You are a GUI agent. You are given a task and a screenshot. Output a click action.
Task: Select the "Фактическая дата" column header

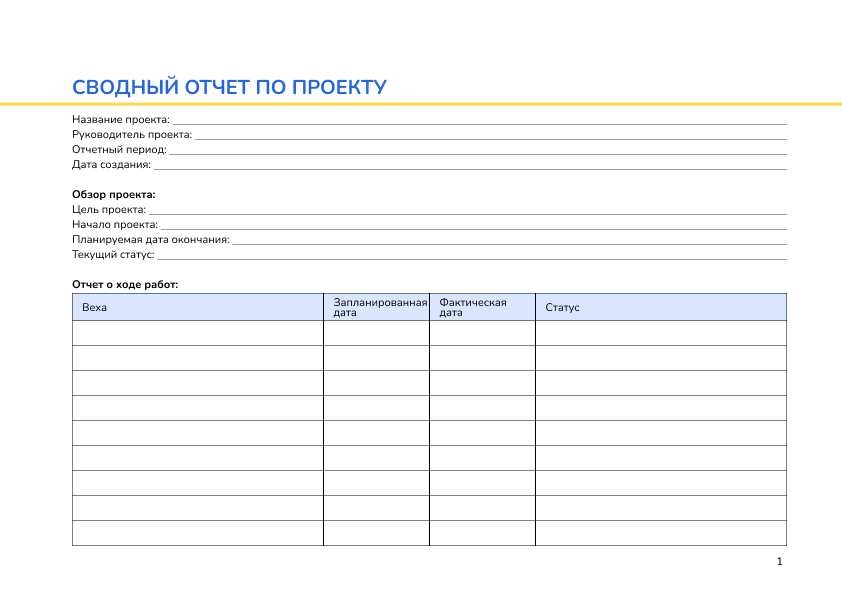point(482,307)
